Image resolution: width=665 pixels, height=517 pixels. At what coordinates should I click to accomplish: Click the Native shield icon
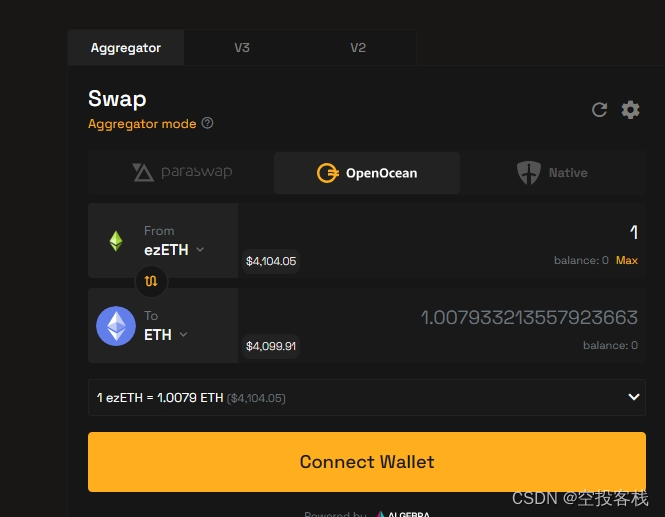pos(528,173)
